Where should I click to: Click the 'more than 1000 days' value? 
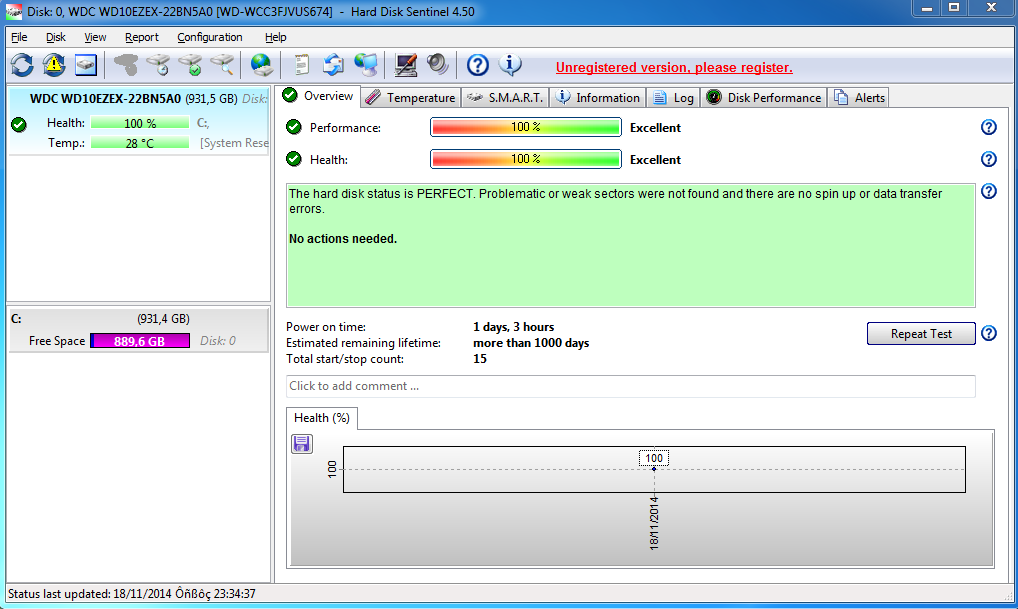pos(531,343)
